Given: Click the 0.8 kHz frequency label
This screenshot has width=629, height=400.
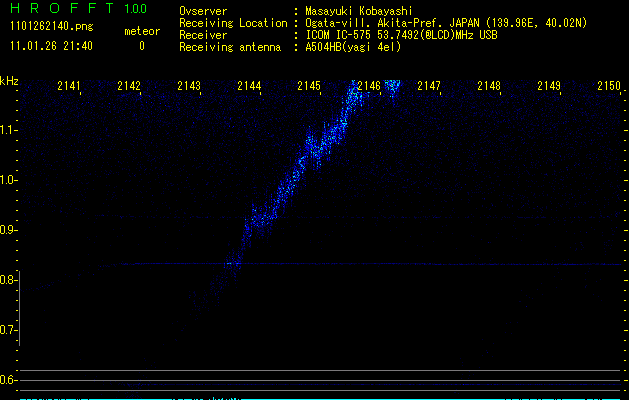Looking at the screenshot, I should (7, 280).
